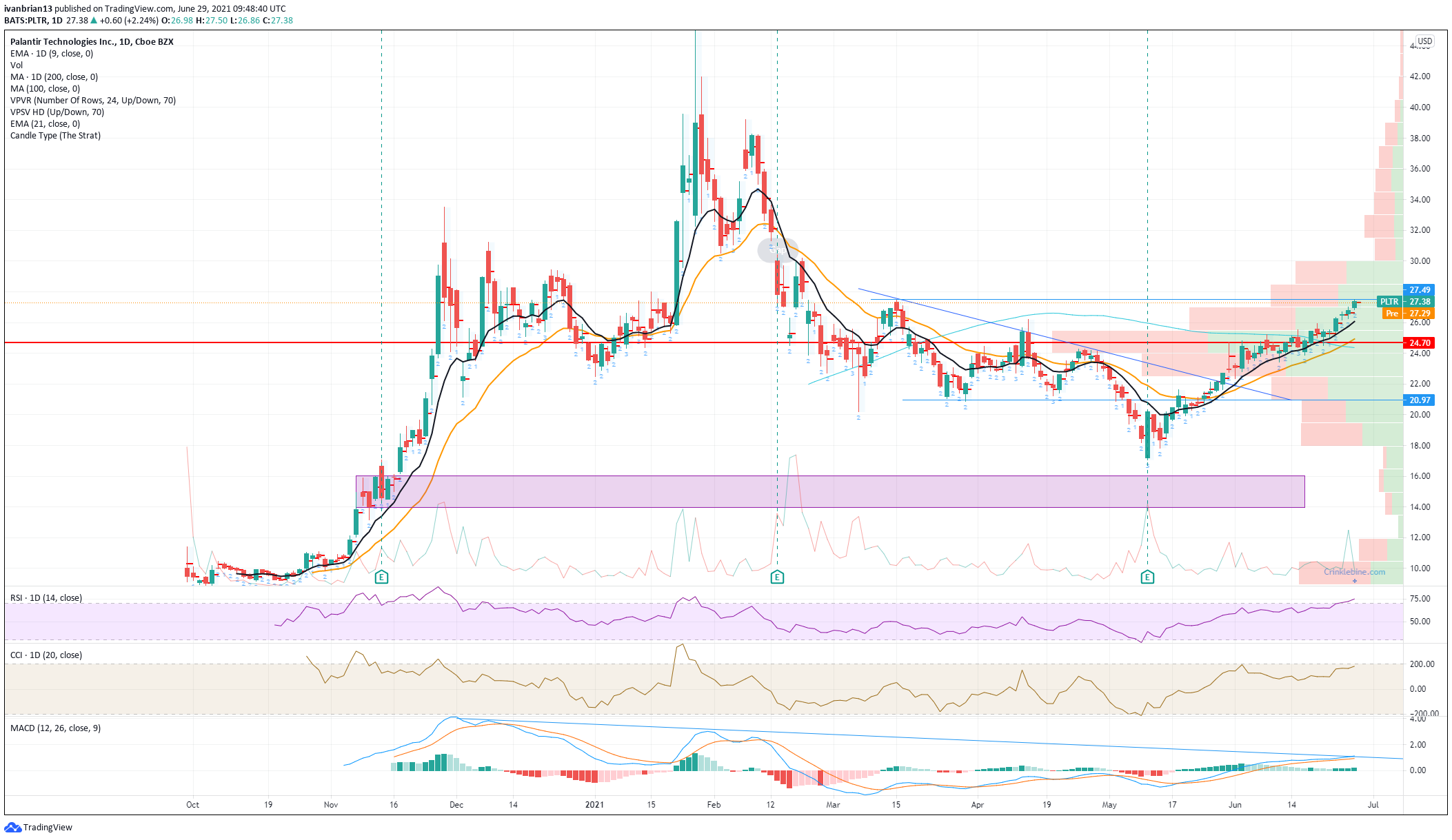This screenshot has width=1452, height=840.
Task: Click the May earnings E marker
Action: coord(1147,577)
